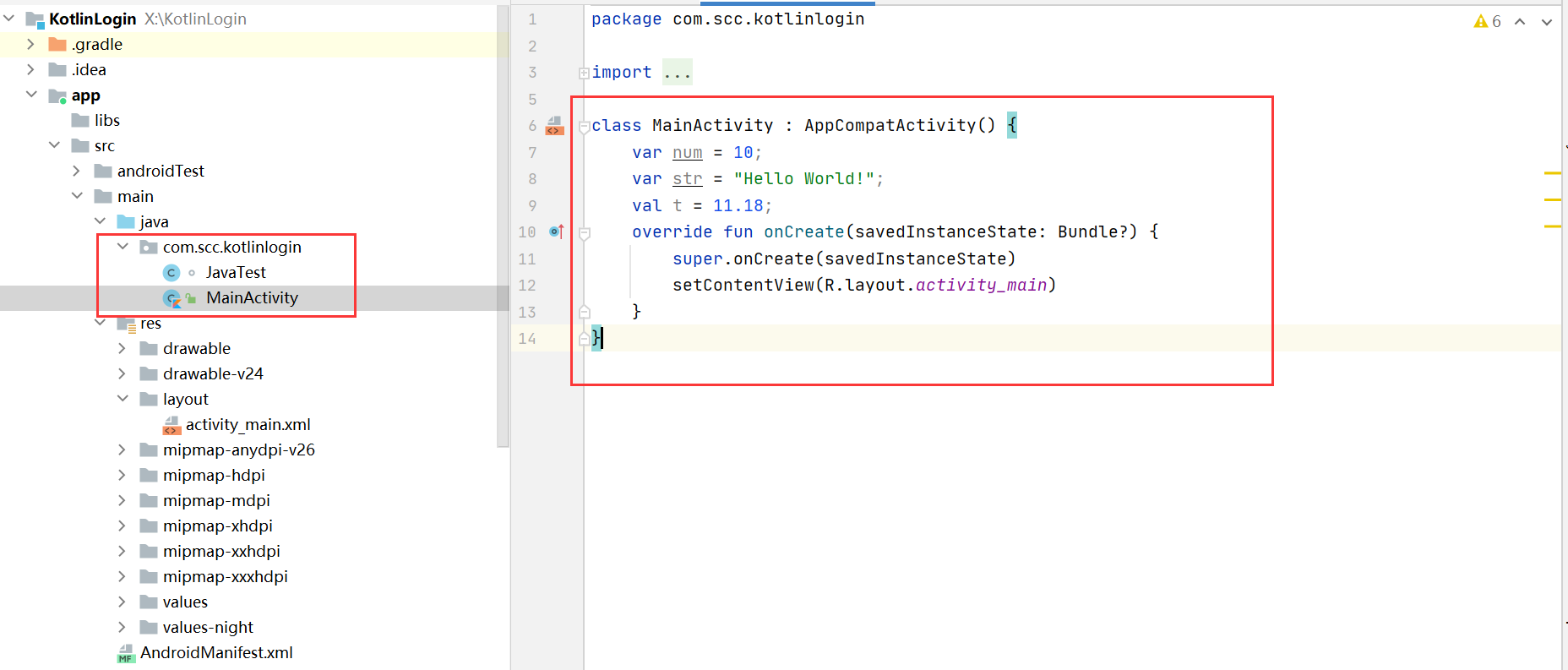Viewport: 1568px width, 670px height.
Task: Collapse the java source folder
Action: (100, 221)
